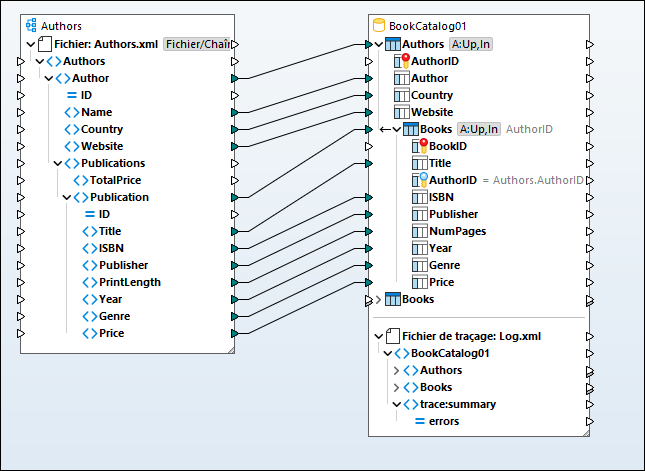Collapse the Publications node
645x471 pixels.
pos(57,163)
